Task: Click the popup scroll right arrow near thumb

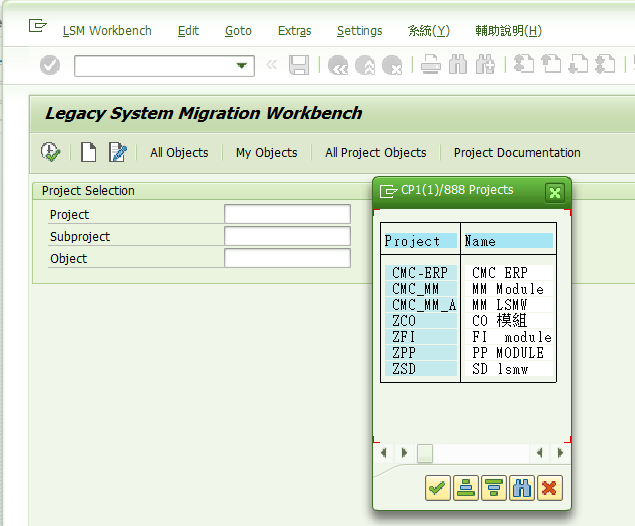Action: (x=404, y=453)
